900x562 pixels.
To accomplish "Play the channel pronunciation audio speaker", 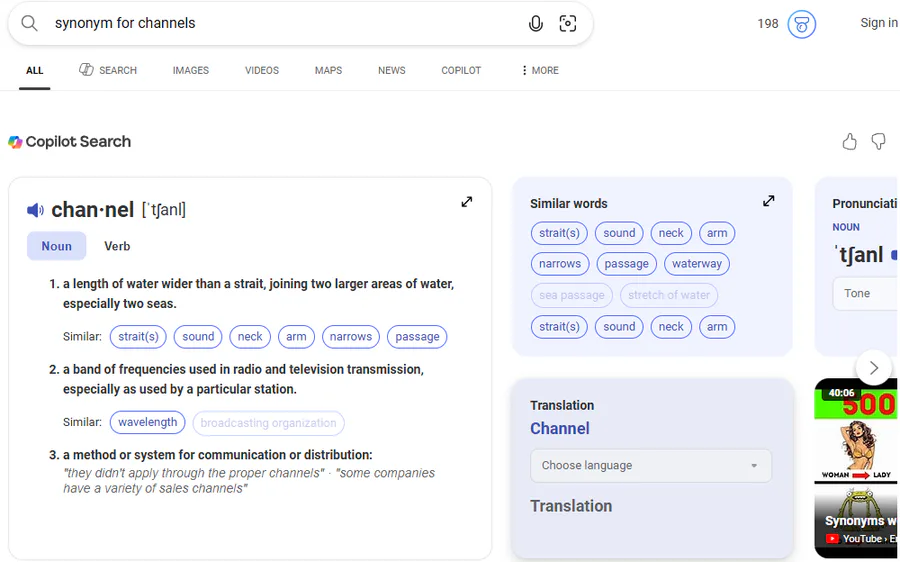I will click(x=36, y=210).
